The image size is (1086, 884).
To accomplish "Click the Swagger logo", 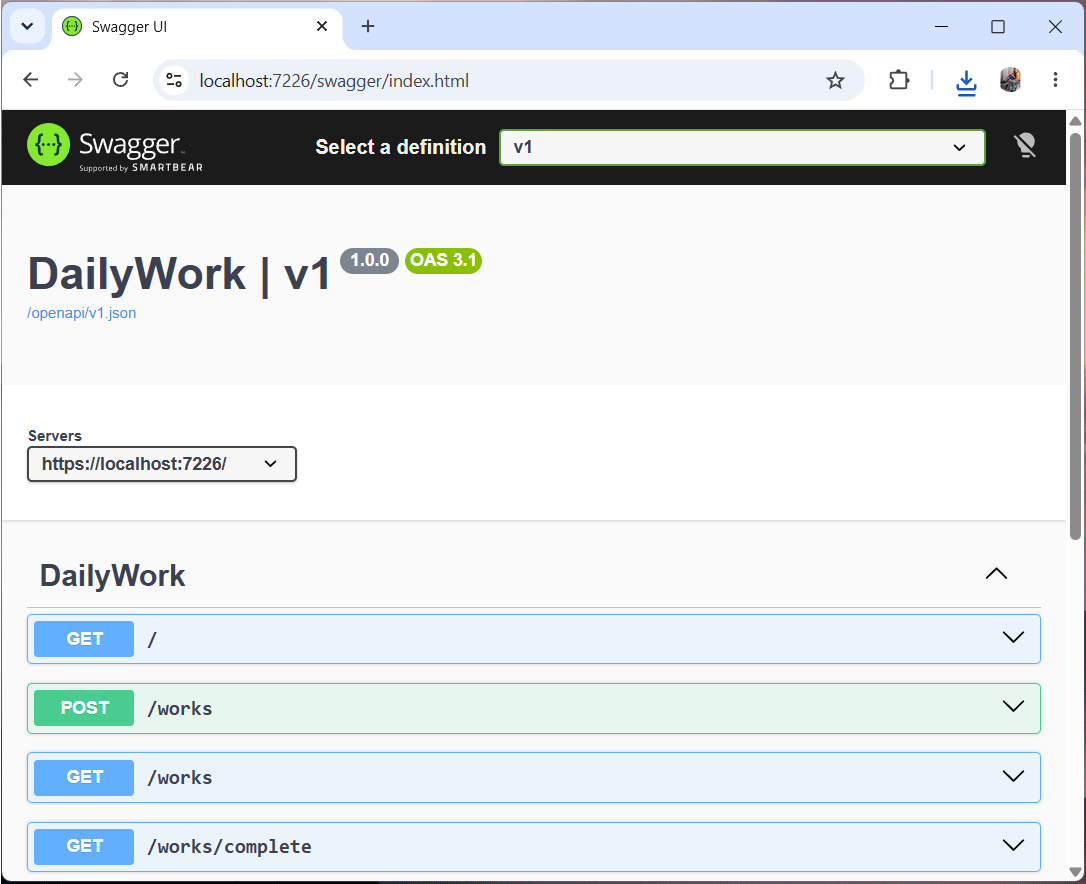I will click(x=115, y=147).
